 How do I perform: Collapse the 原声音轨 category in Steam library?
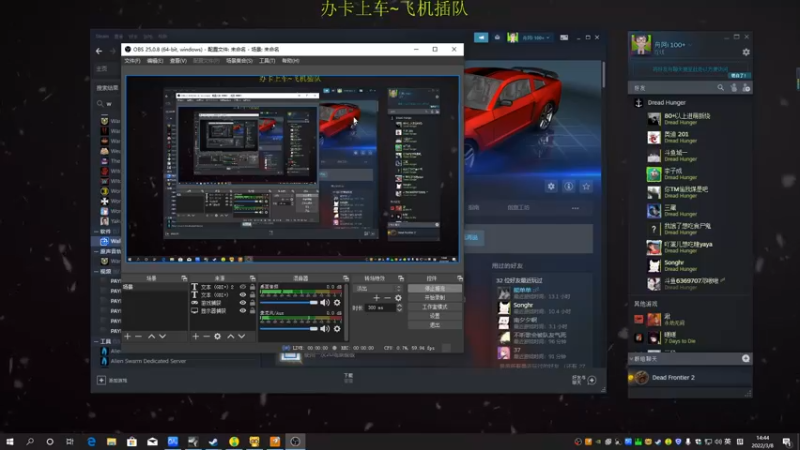coord(96,251)
